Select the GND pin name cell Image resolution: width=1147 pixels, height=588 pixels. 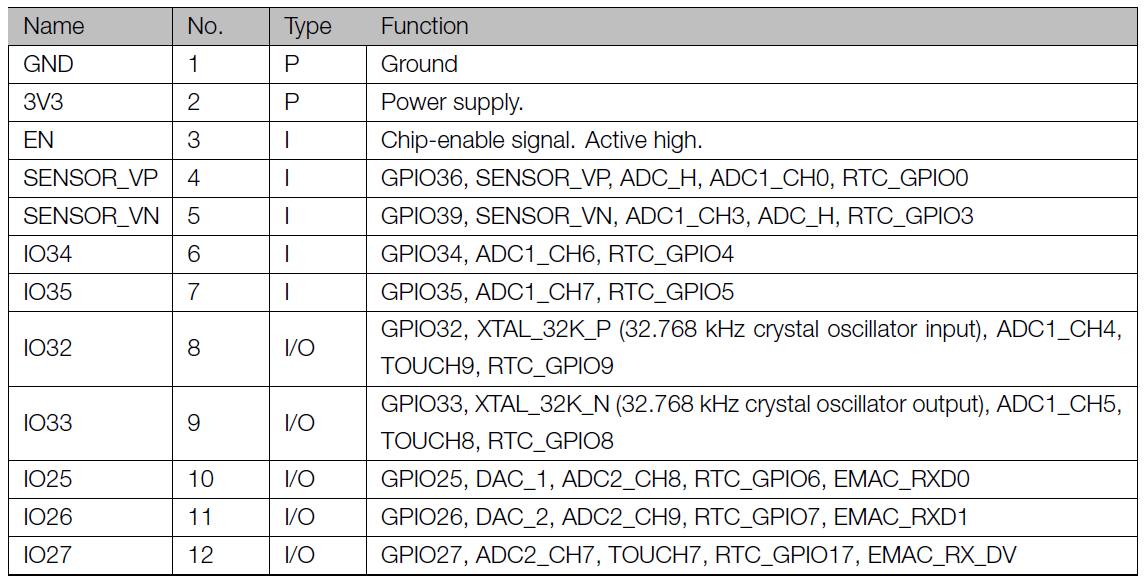[x=48, y=64]
